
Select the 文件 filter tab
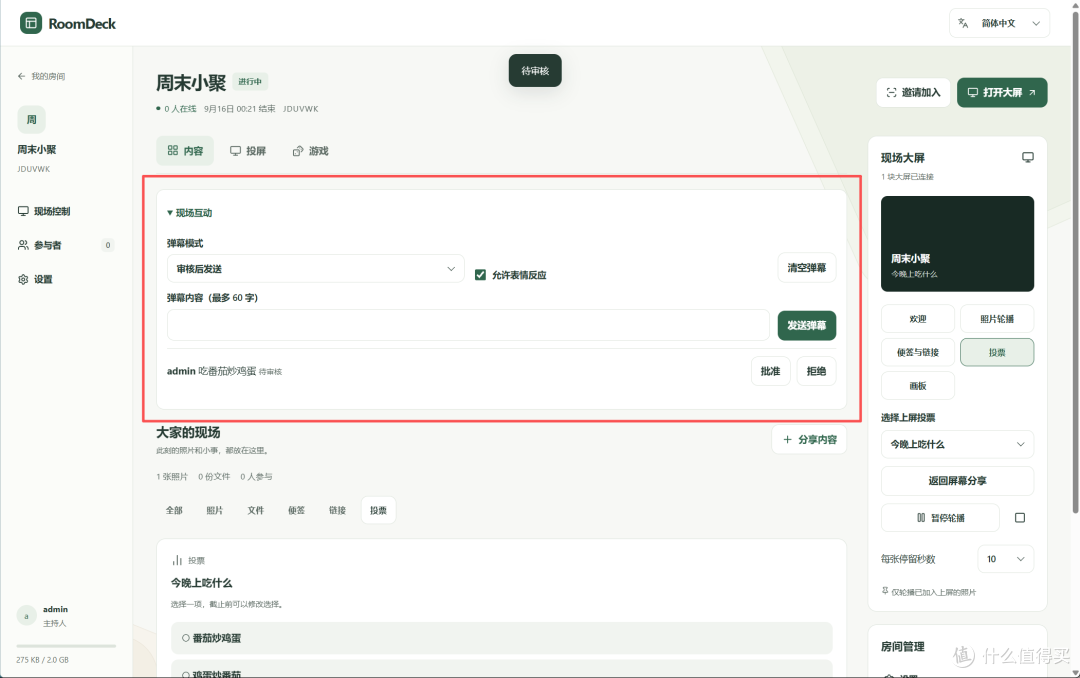click(x=256, y=511)
